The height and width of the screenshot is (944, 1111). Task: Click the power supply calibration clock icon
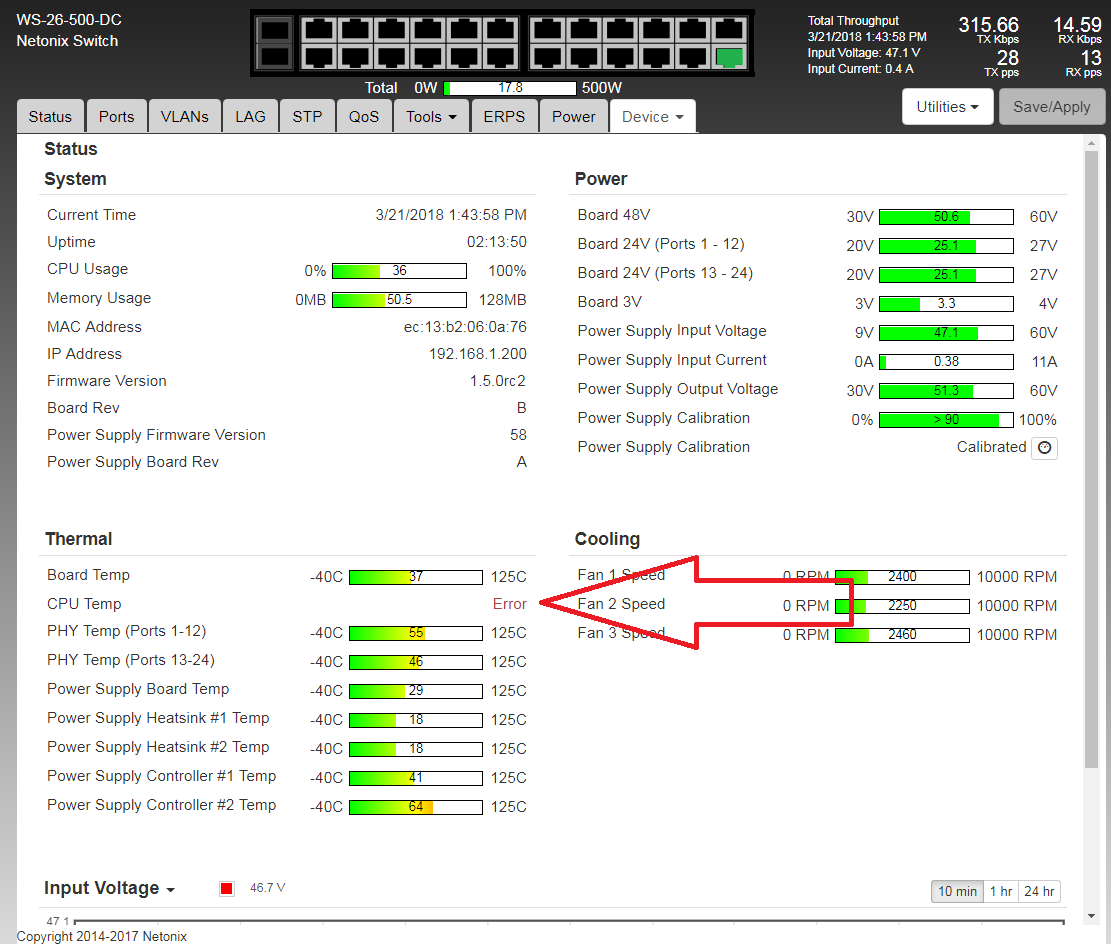pyautogui.click(x=1045, y=448)
